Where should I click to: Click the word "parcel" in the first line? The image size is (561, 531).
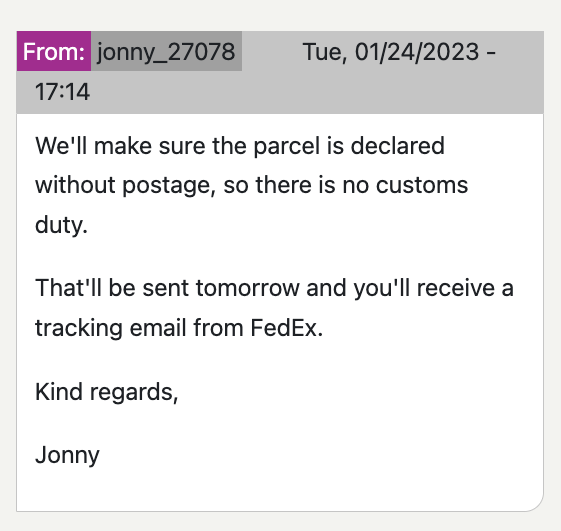coord(287,147)
